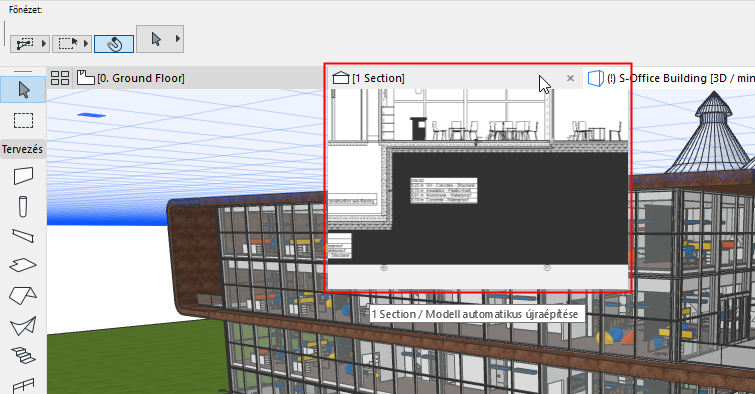Screen dimensions: 755x394
Task: Select the Slab tool
Action: pos(23,264)
